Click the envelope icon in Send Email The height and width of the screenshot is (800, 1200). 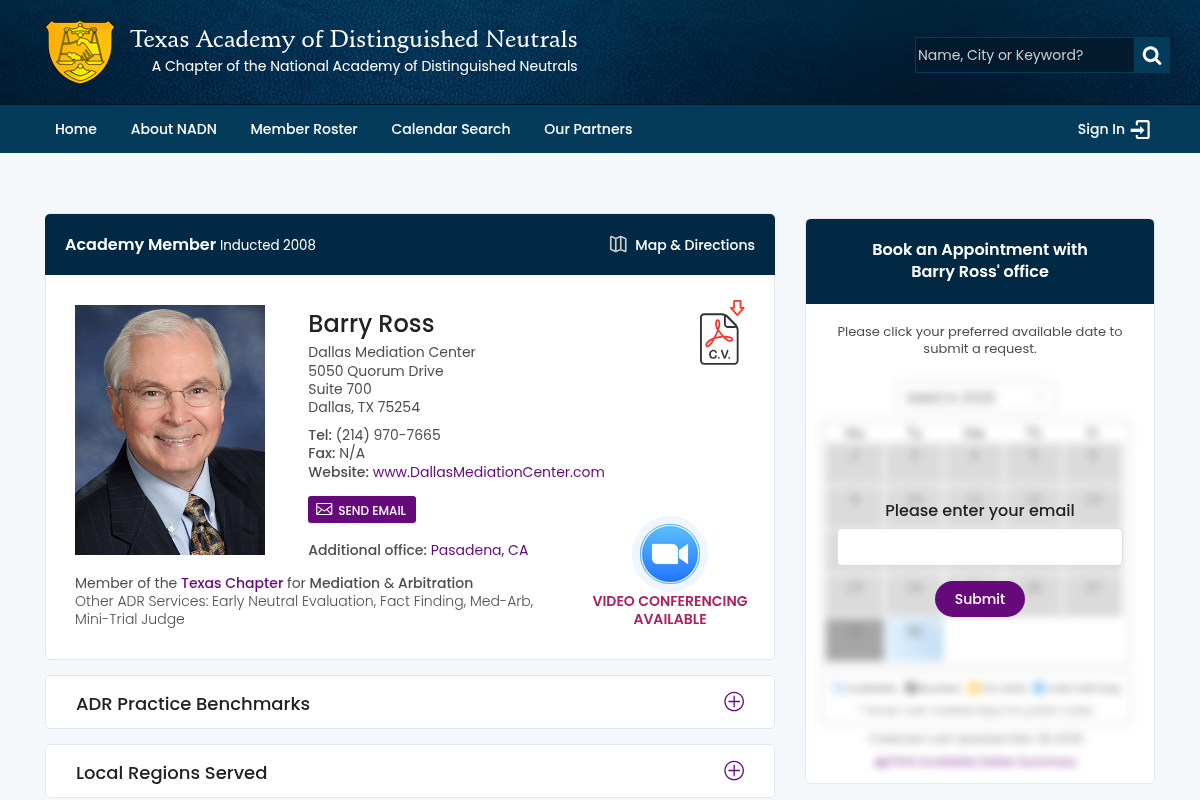[x=324, y=510]
